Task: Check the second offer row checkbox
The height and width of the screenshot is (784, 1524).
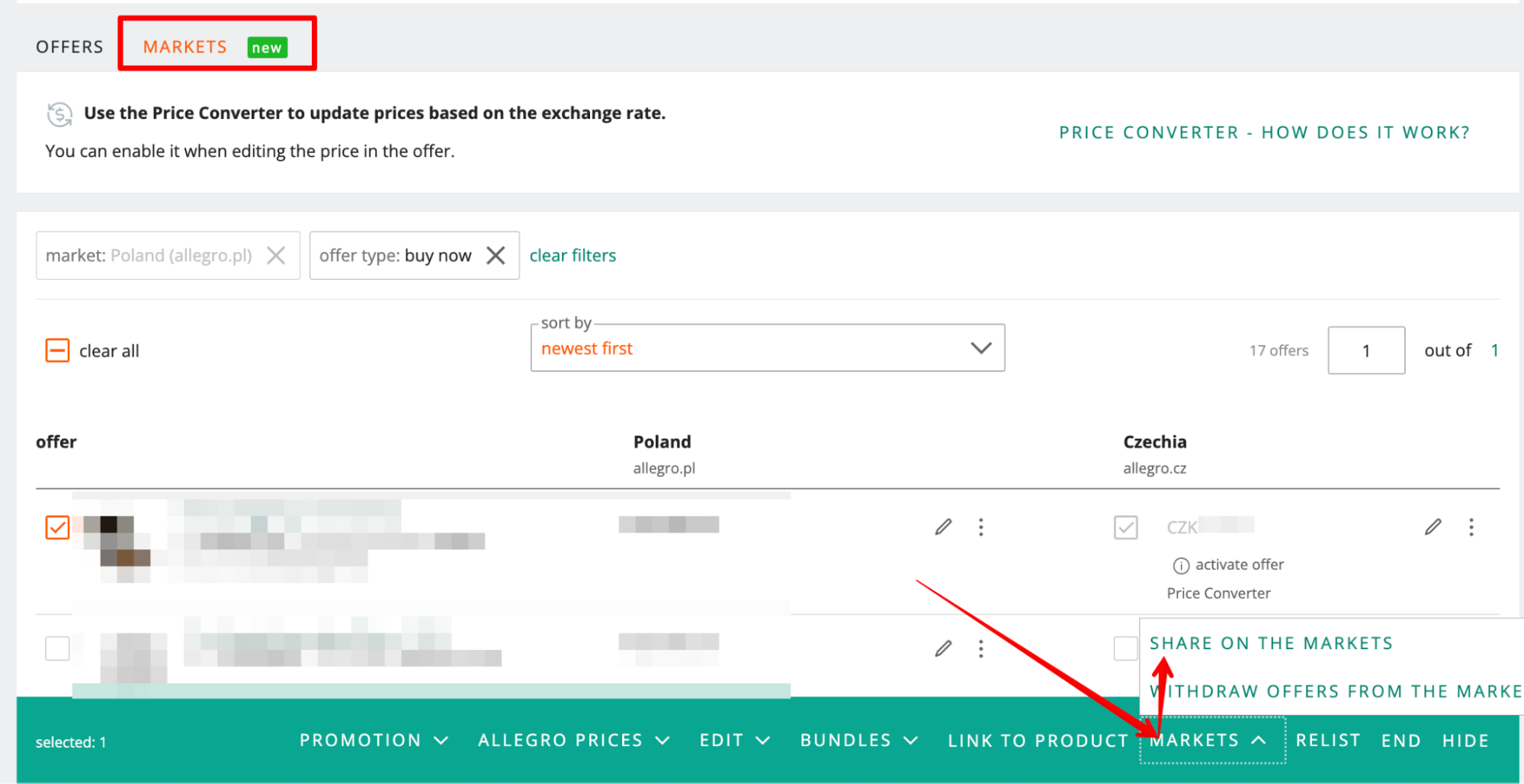Action: pyautogui.click(x=57, y=648)
